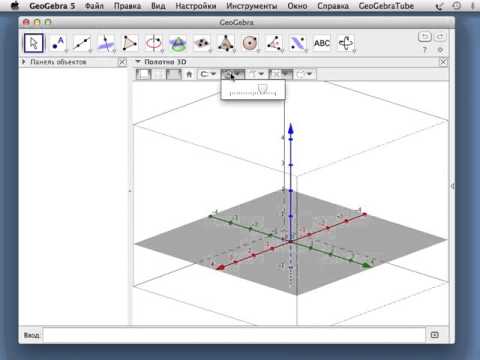
Task: Click the Undo button
Action: pos(425,37)
